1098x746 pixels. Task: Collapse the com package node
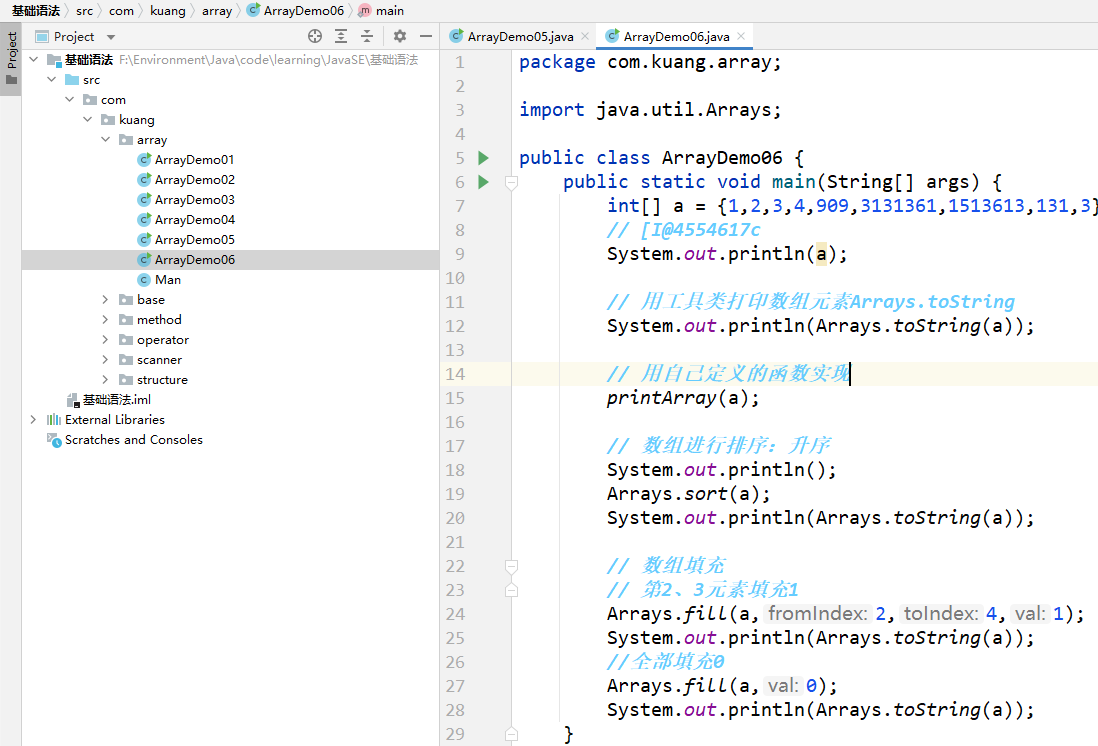[x=69, y=99]
